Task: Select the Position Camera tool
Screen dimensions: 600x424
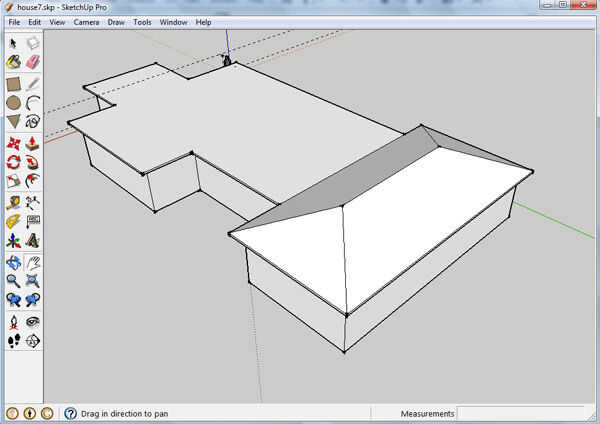Action: (x=13, y=322)
